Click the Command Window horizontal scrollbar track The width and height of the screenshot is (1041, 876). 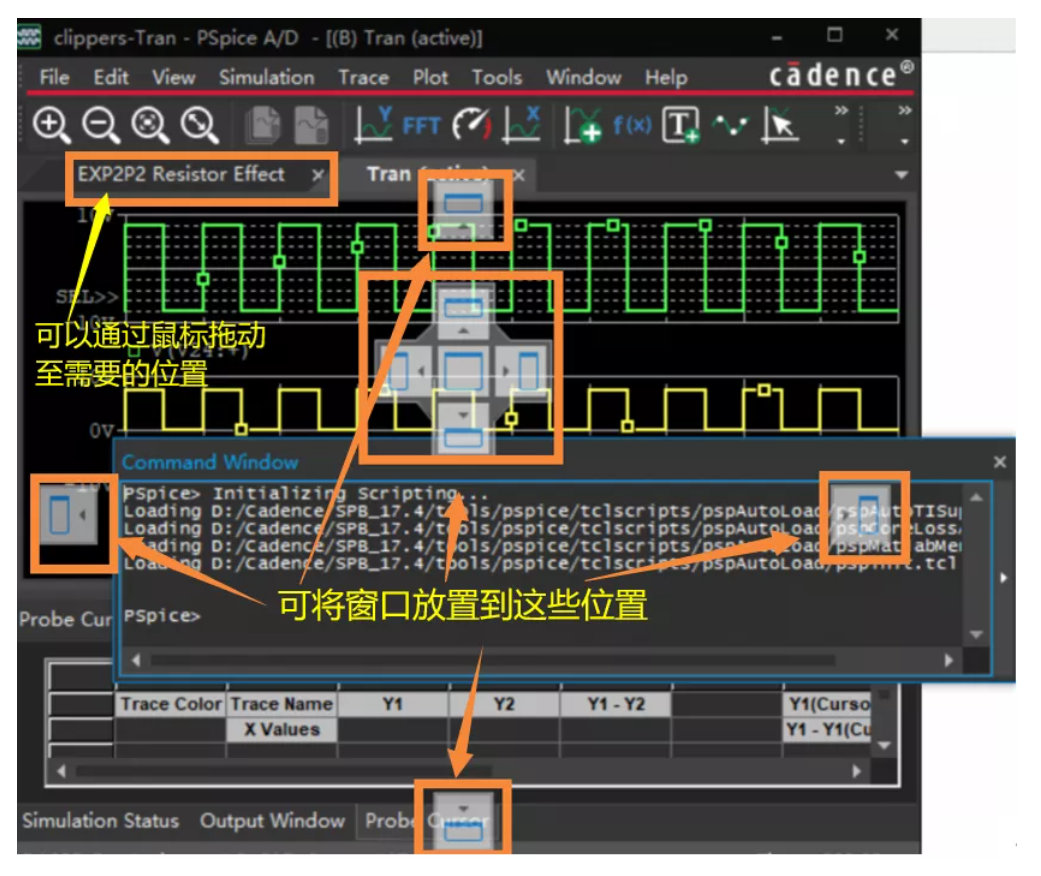pyautogui.click(x=492, y=659)
